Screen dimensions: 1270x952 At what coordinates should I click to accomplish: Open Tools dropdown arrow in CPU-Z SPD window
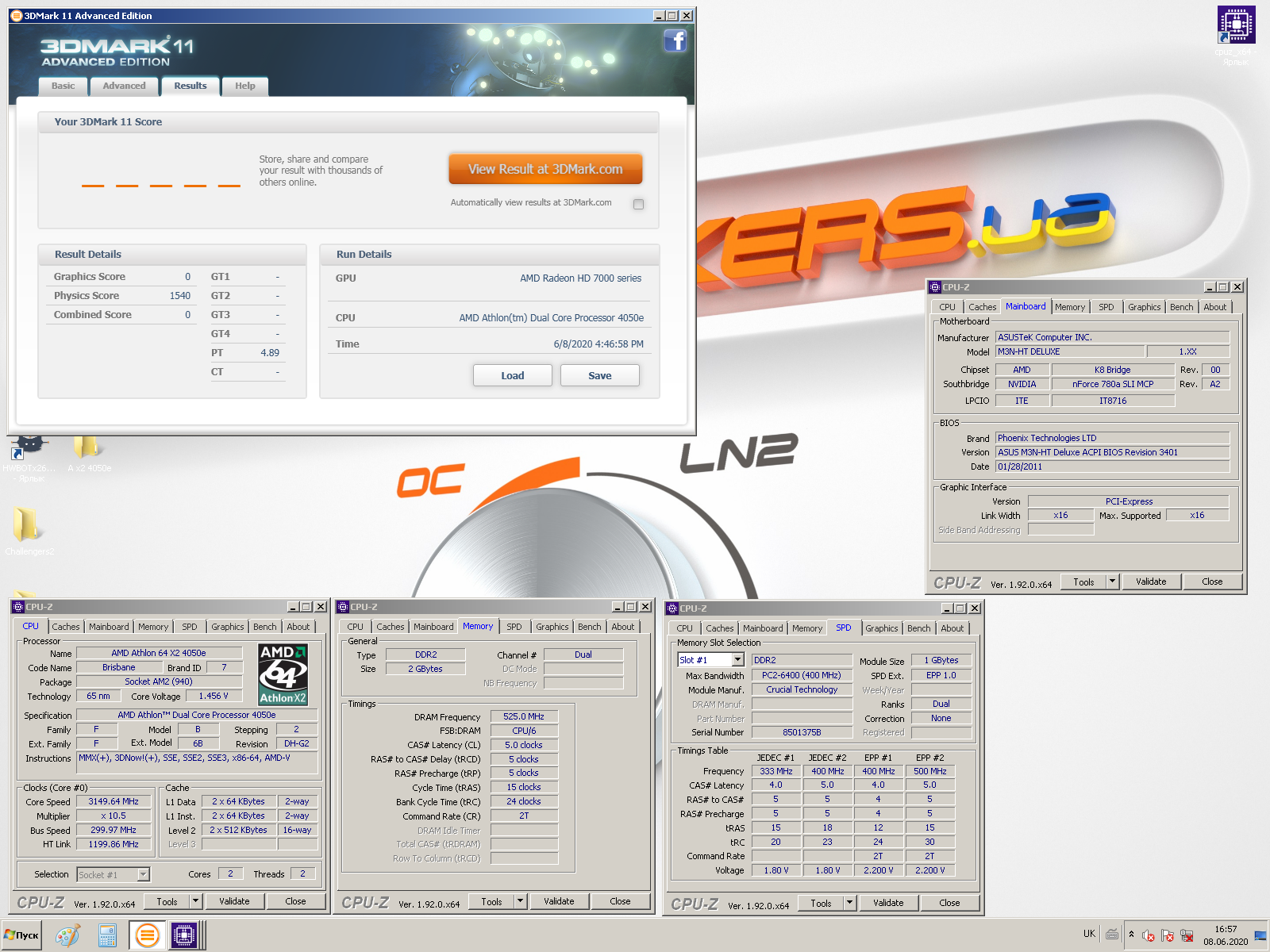point(849,903)
